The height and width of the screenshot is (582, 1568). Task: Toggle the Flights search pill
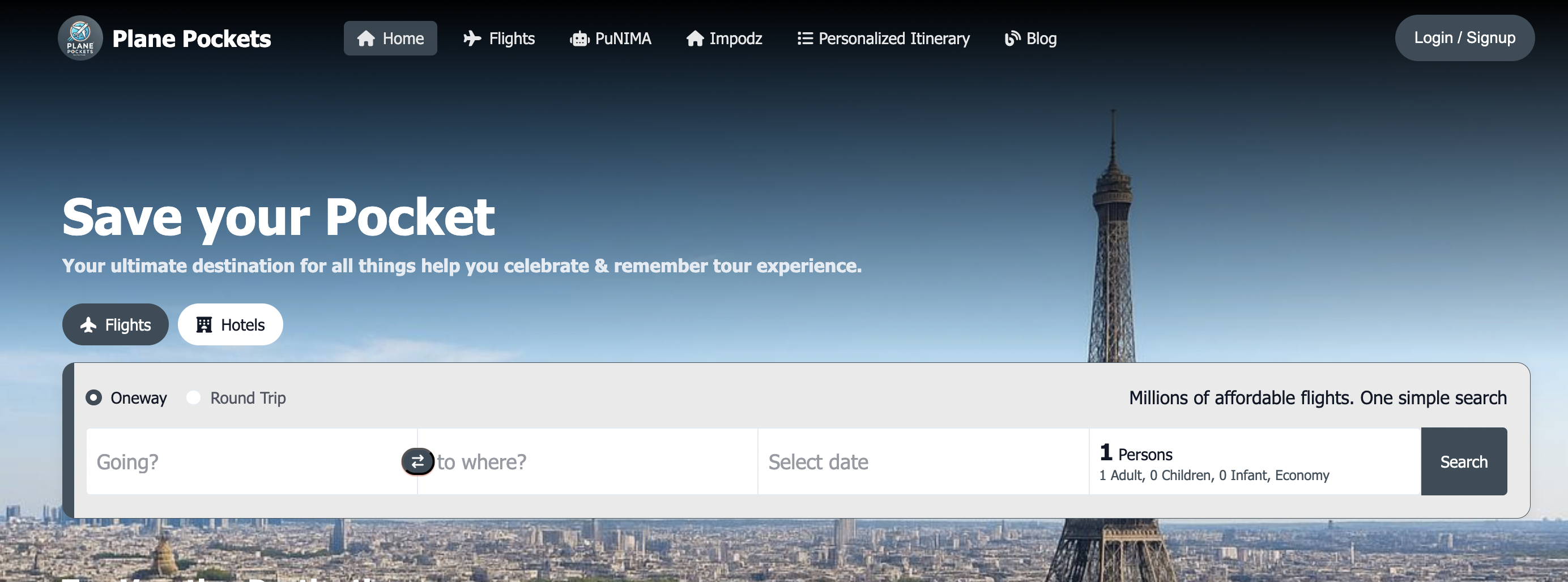coord(115,324)
